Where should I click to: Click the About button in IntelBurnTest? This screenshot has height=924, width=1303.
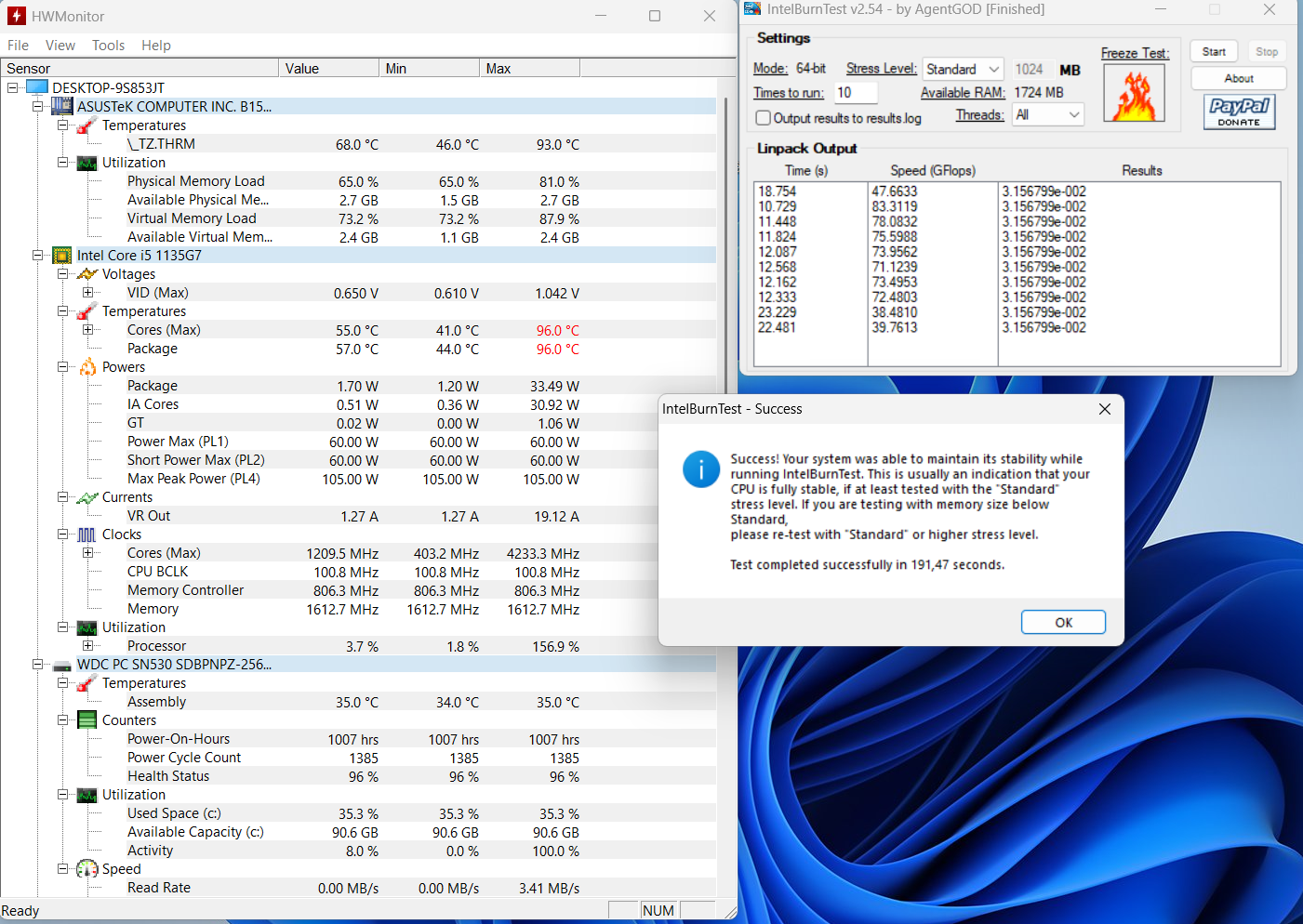point(1238,79)
